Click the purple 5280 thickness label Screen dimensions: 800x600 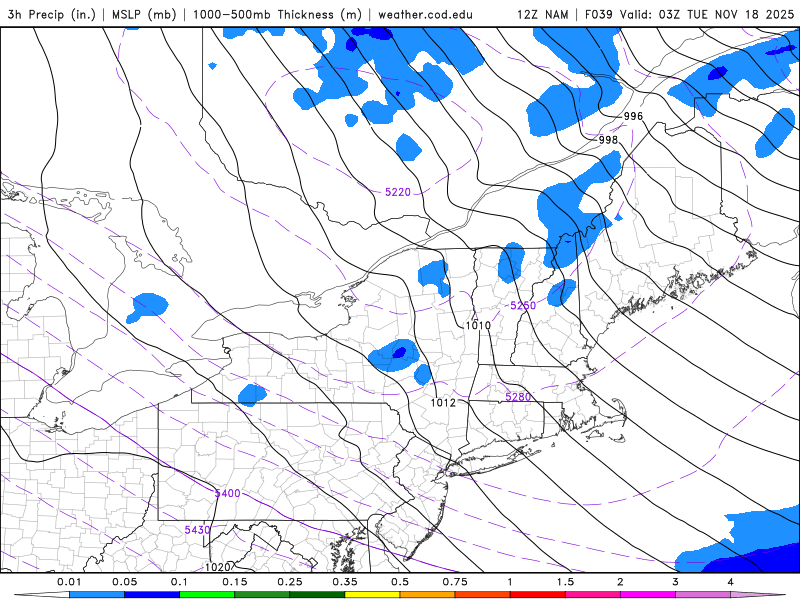tap(518, 396)
